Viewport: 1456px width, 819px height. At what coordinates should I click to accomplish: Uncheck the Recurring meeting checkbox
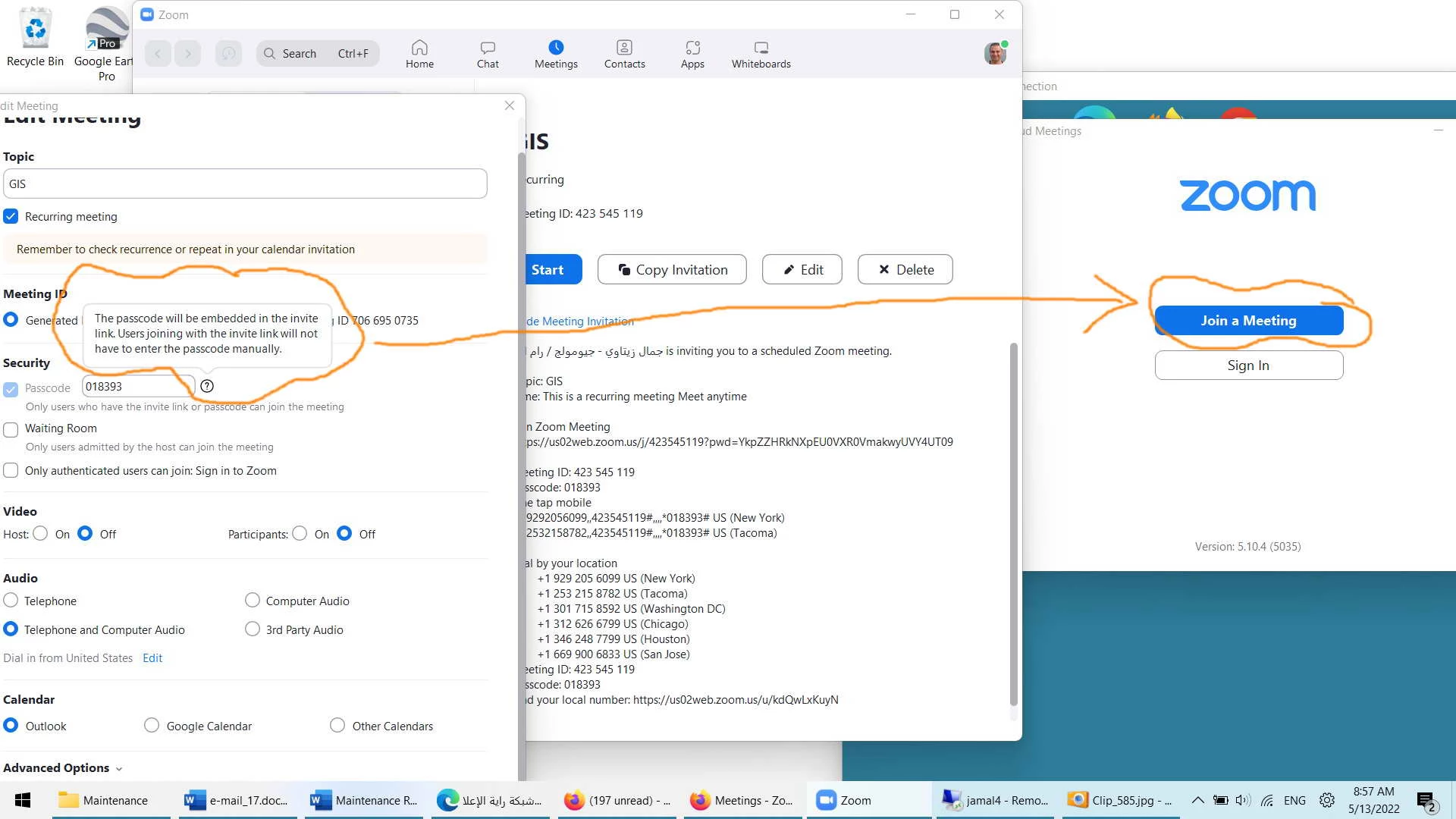click(x=11, y=217)
